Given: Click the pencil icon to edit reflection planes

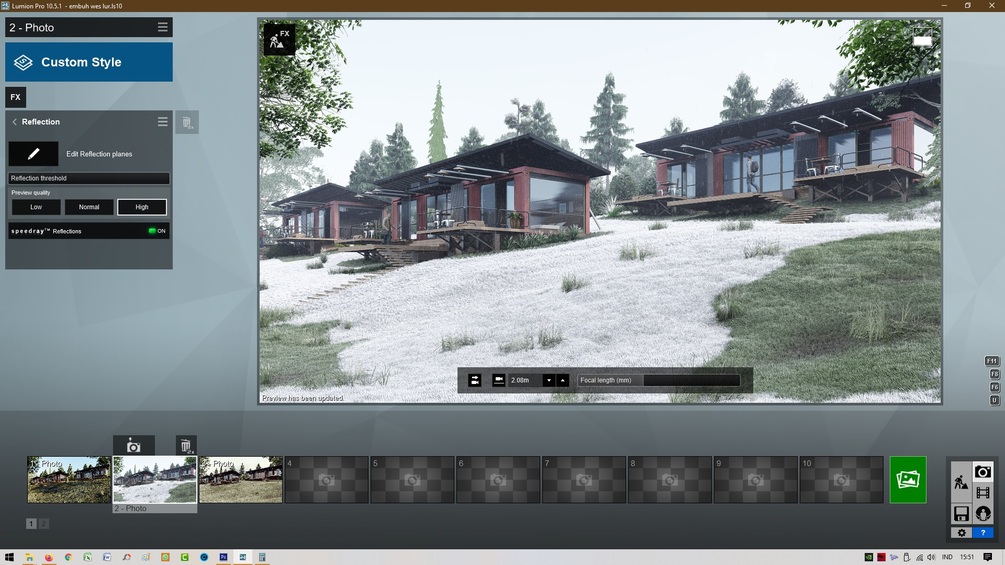Looking at the screenshot, I should pyautogui.click(x=33, y=154).
